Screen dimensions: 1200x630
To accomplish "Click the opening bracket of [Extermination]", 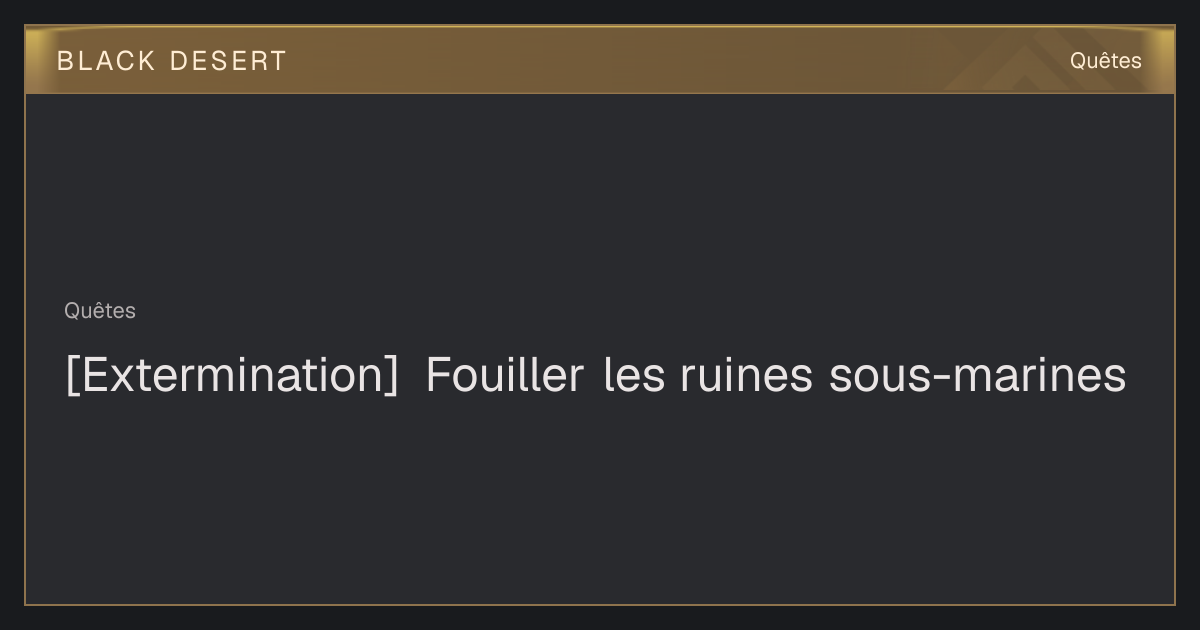I will coord(72,376).
